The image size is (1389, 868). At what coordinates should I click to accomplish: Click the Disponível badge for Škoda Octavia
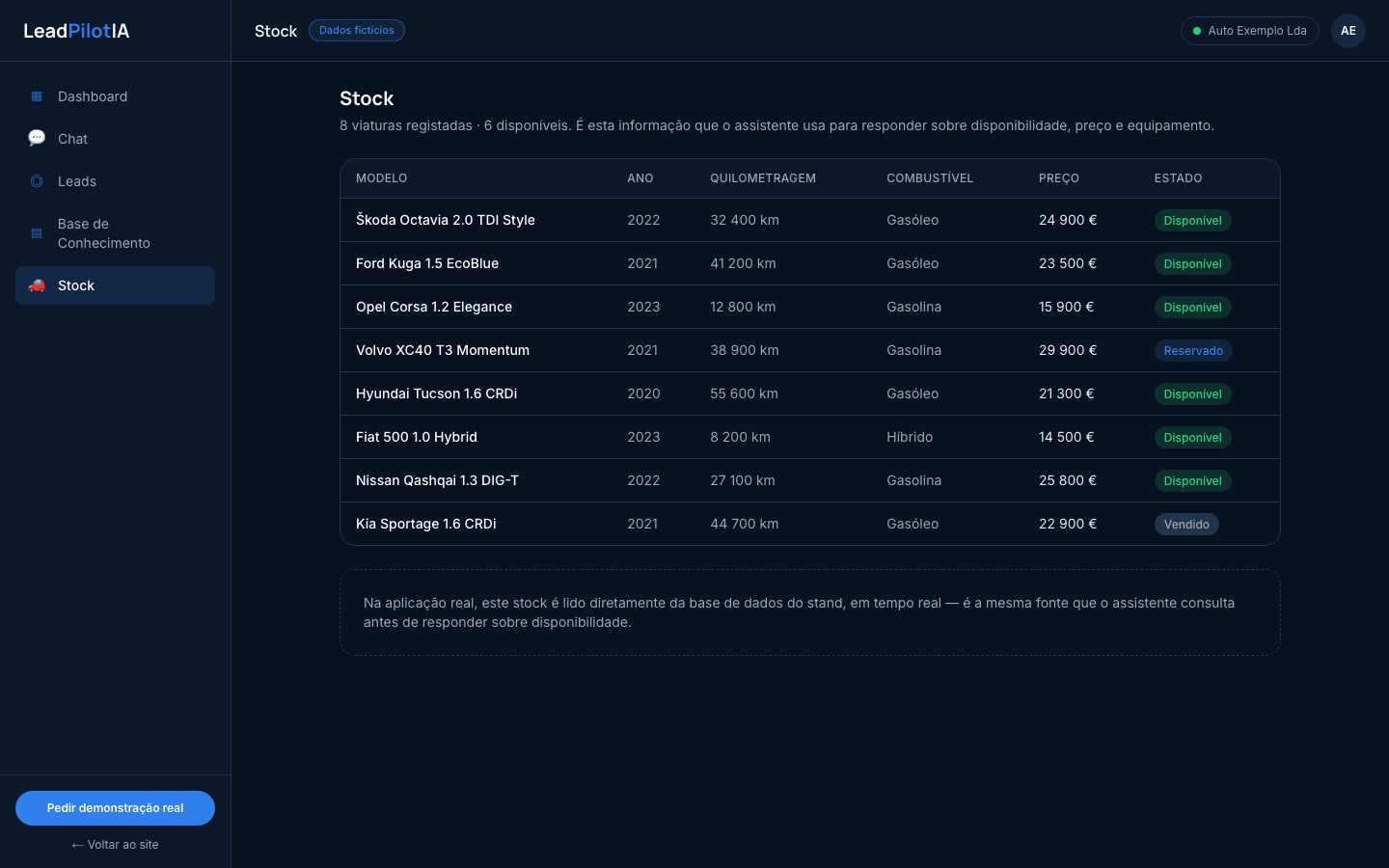coord(1192,221)
